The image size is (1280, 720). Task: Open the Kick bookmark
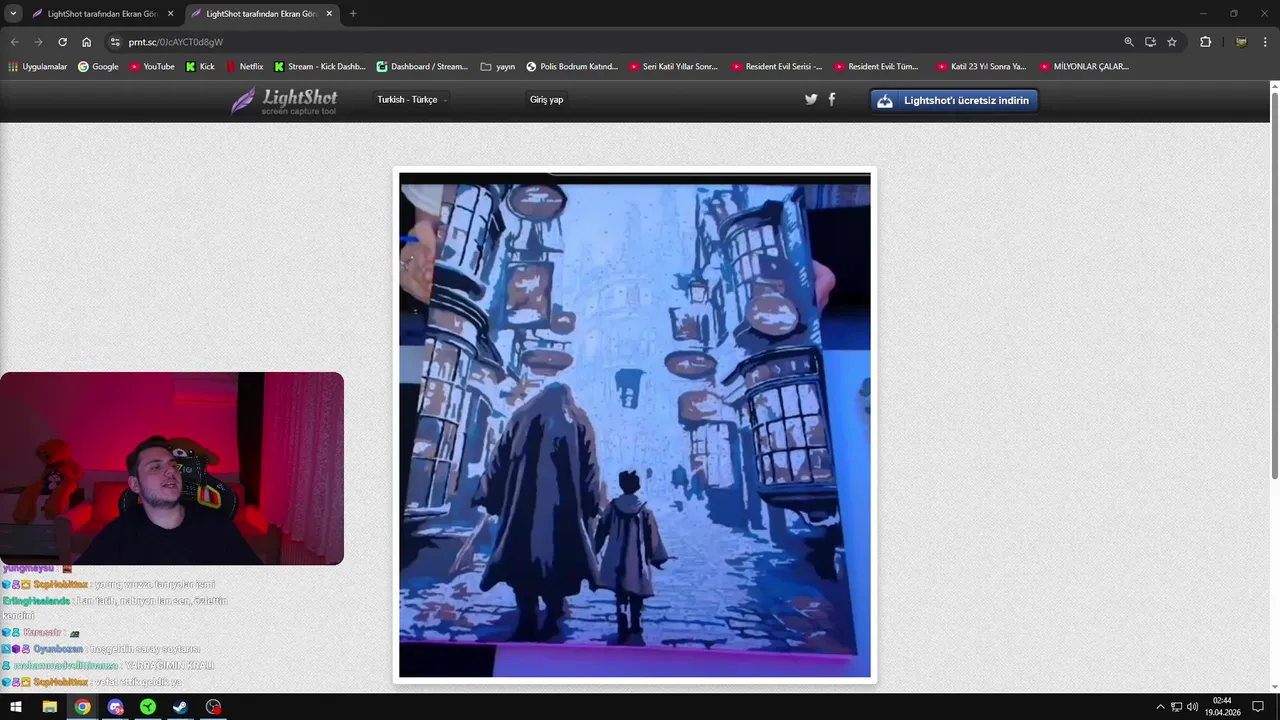click(200, 67)
